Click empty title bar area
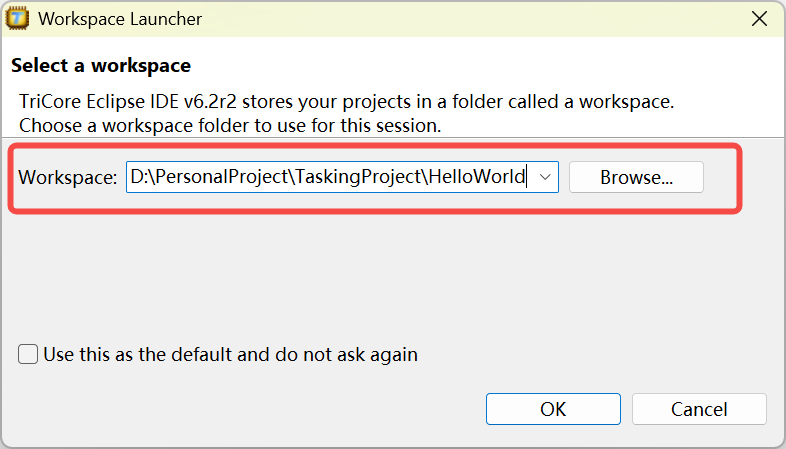Screen dimensions: 786x449 [450, 19]
